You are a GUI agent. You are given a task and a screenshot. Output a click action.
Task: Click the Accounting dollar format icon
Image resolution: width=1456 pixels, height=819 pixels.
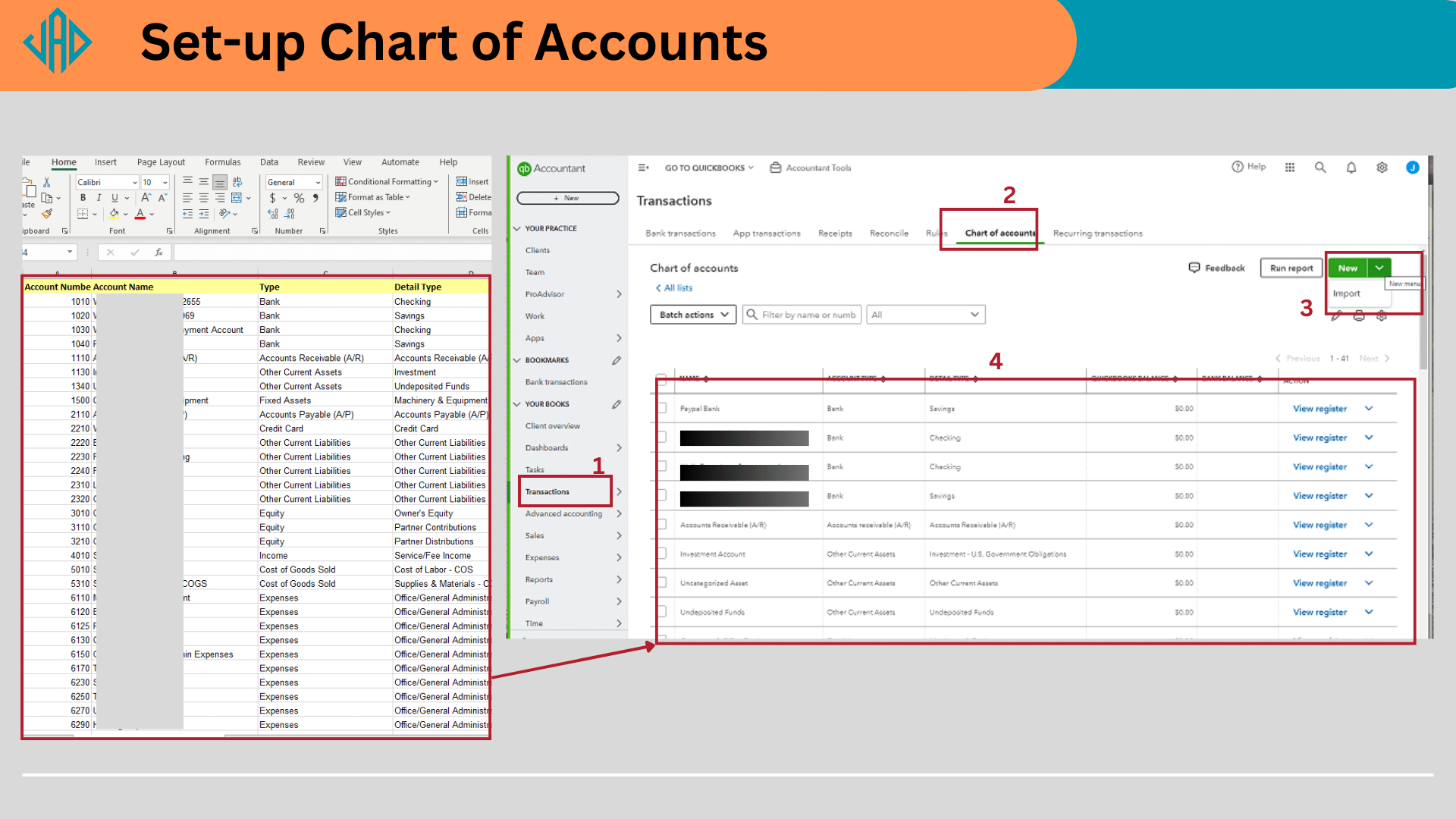[272, 198]
